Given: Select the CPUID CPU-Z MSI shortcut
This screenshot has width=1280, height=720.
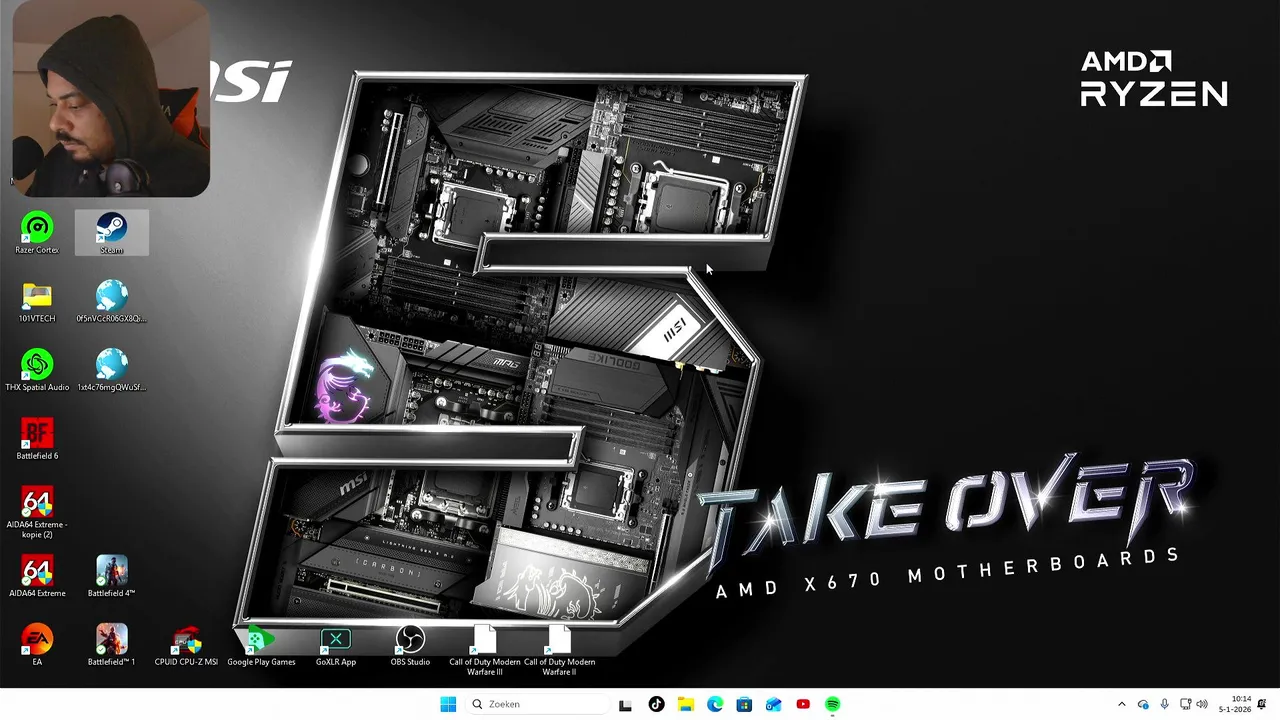Looking at the screenshot, I should (186, 646).
